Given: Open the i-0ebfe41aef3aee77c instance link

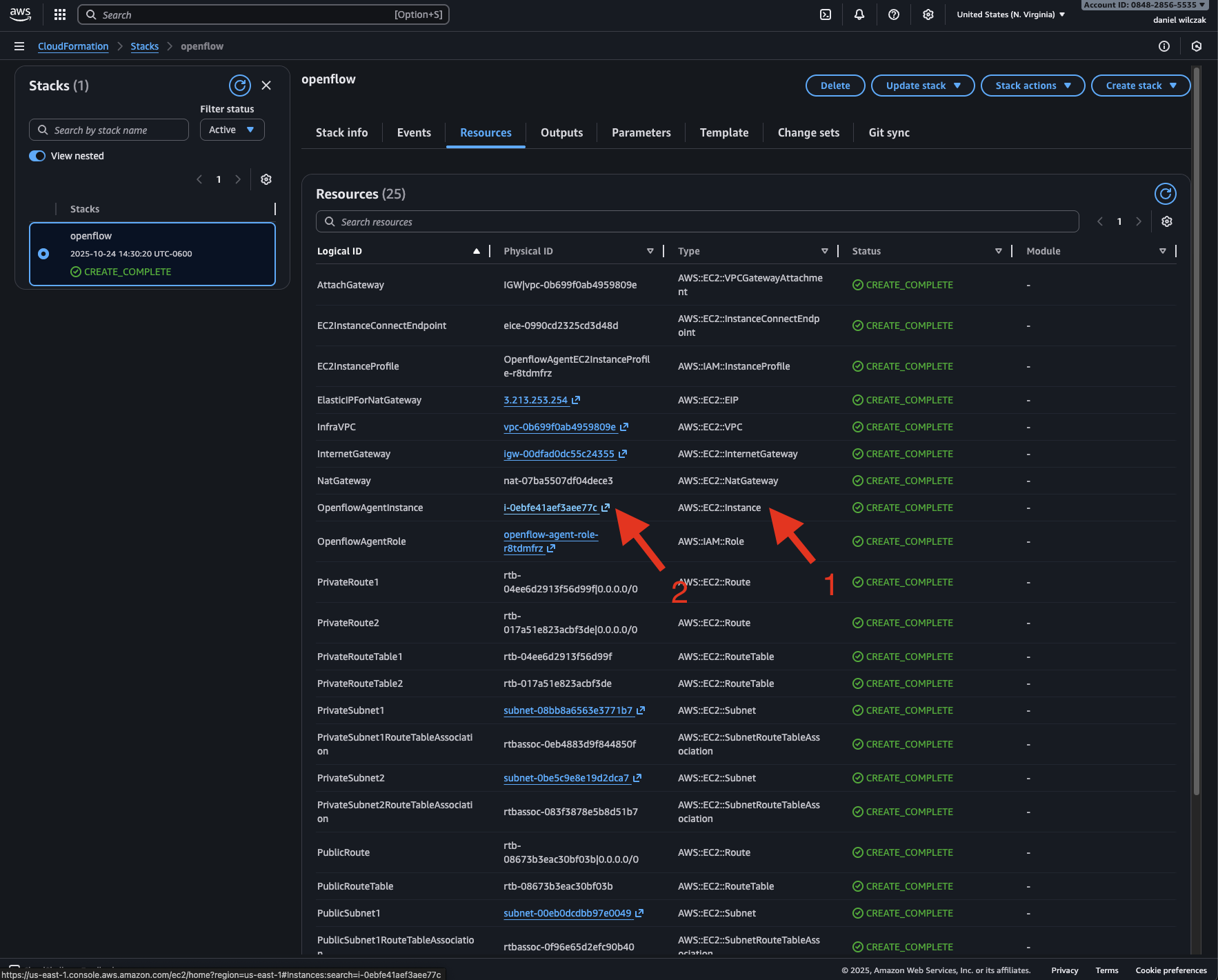Looking at the screenshot, I should (550, 508).
